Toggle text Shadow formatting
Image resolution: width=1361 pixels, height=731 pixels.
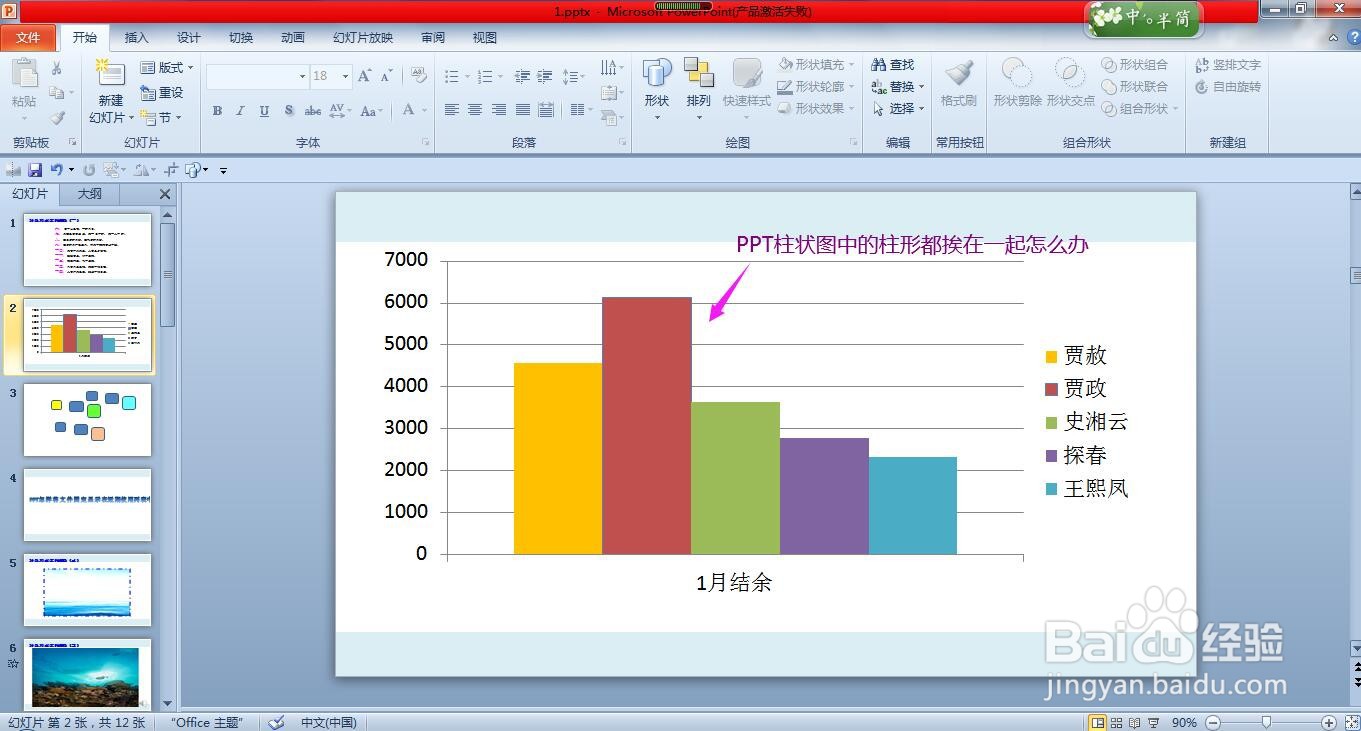pos(288,110)
